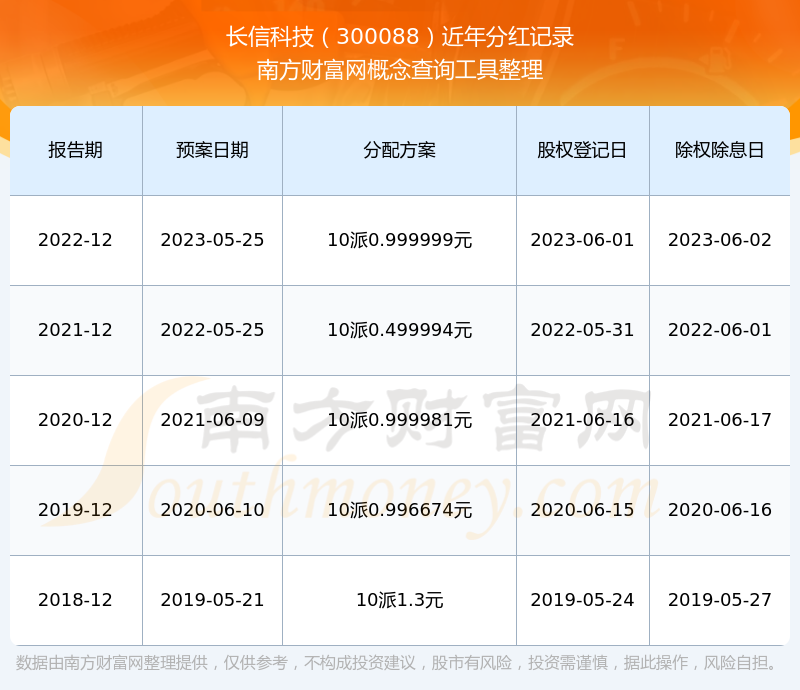Click the title 长信科技（300088）近年分红记录
Screen dimensions: 800x690
[x=400, y=37]
